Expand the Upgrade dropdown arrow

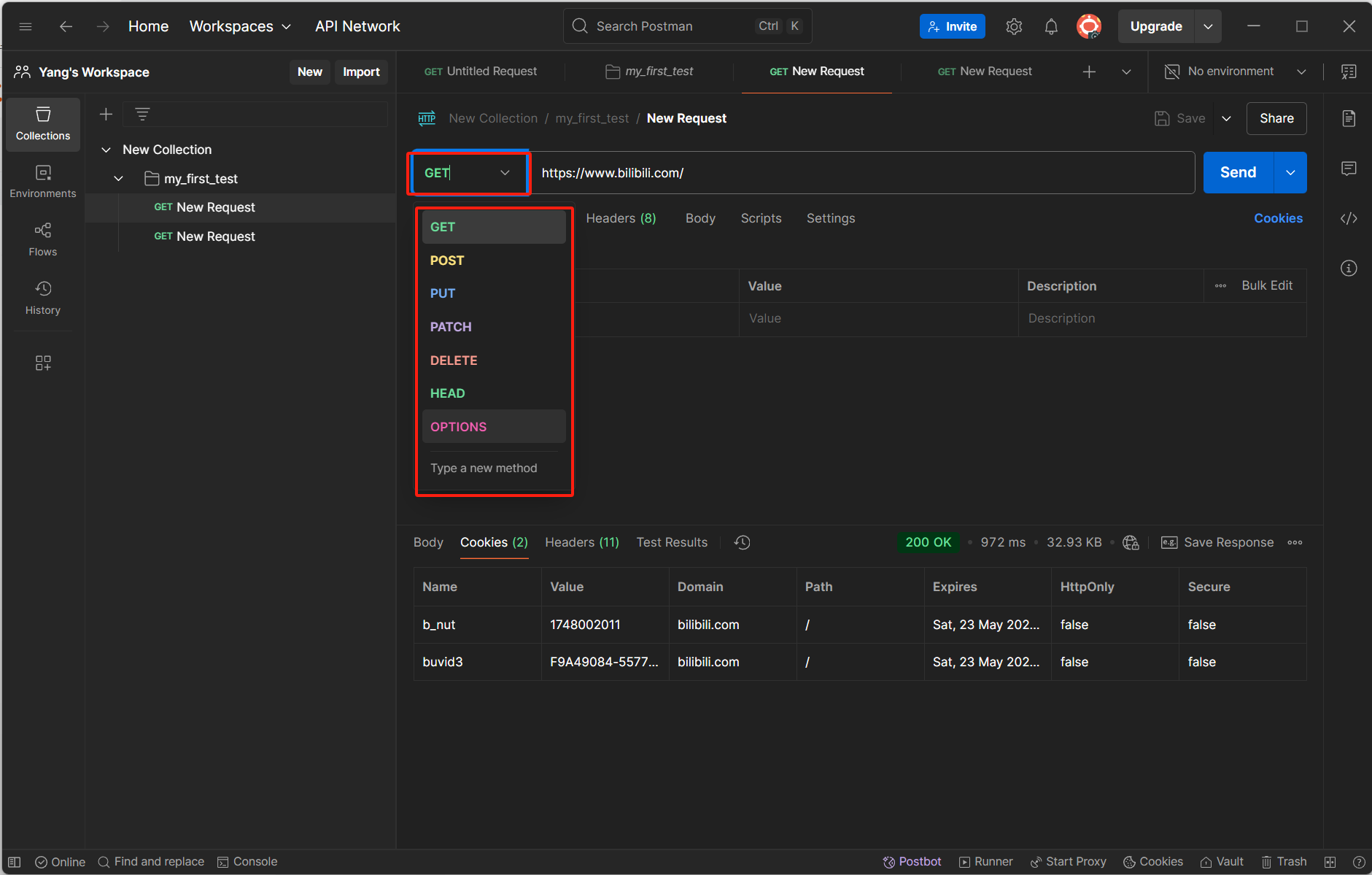tap(1208, 26)
